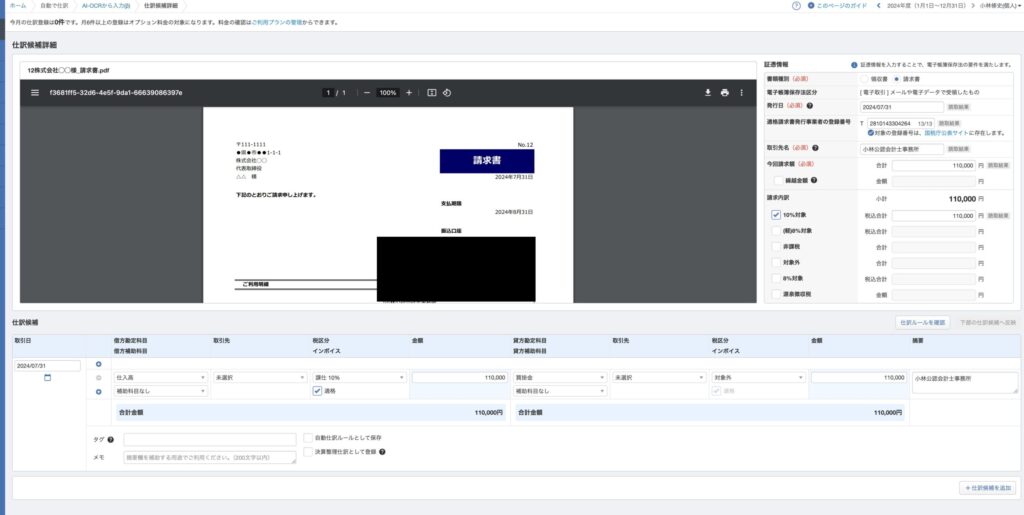This screenshot has width=1024, height=515.
Task: Click the fit to page icon
Action: [432, 93]
